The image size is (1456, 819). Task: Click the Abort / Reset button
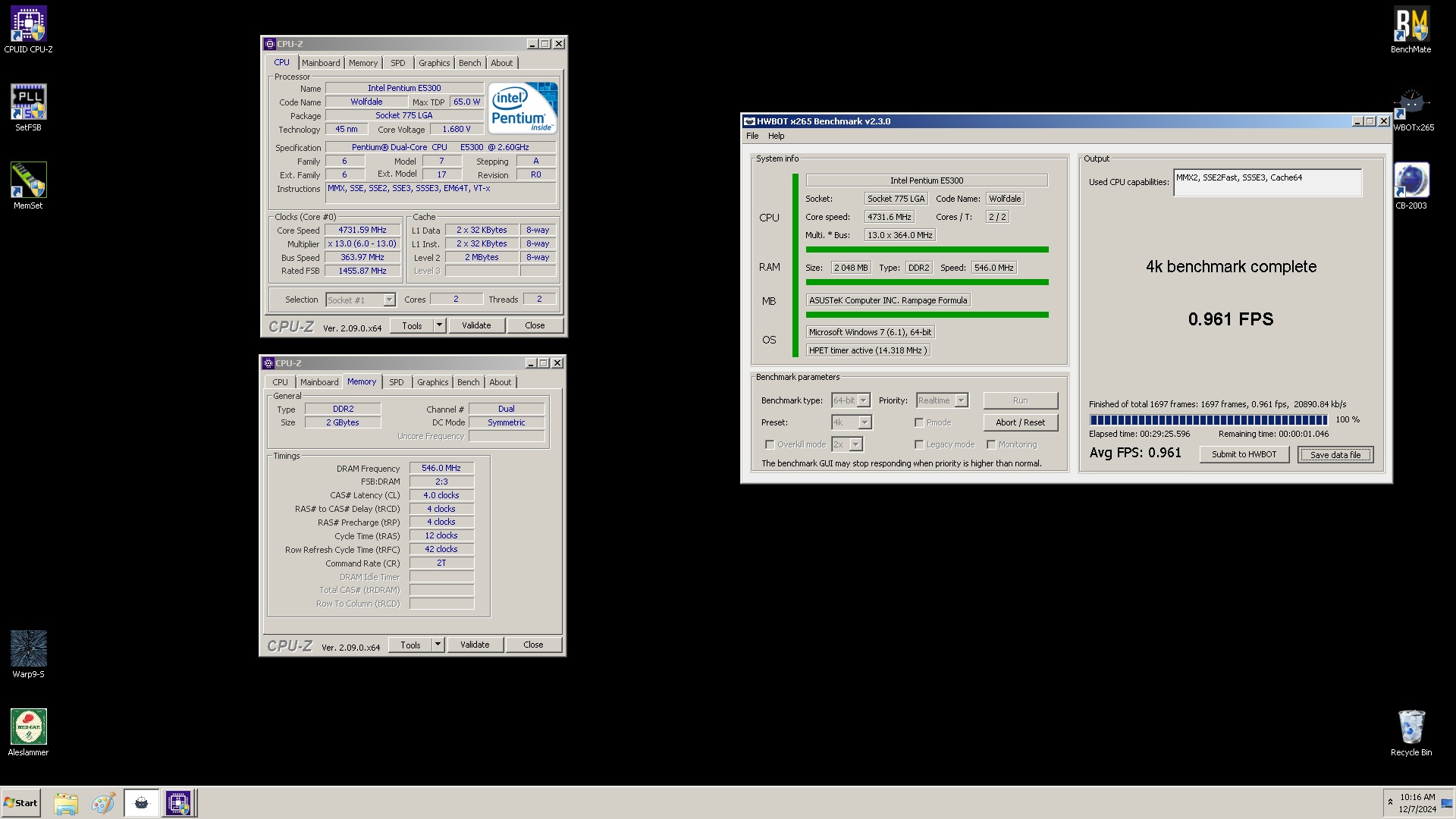pos(1020,422)
